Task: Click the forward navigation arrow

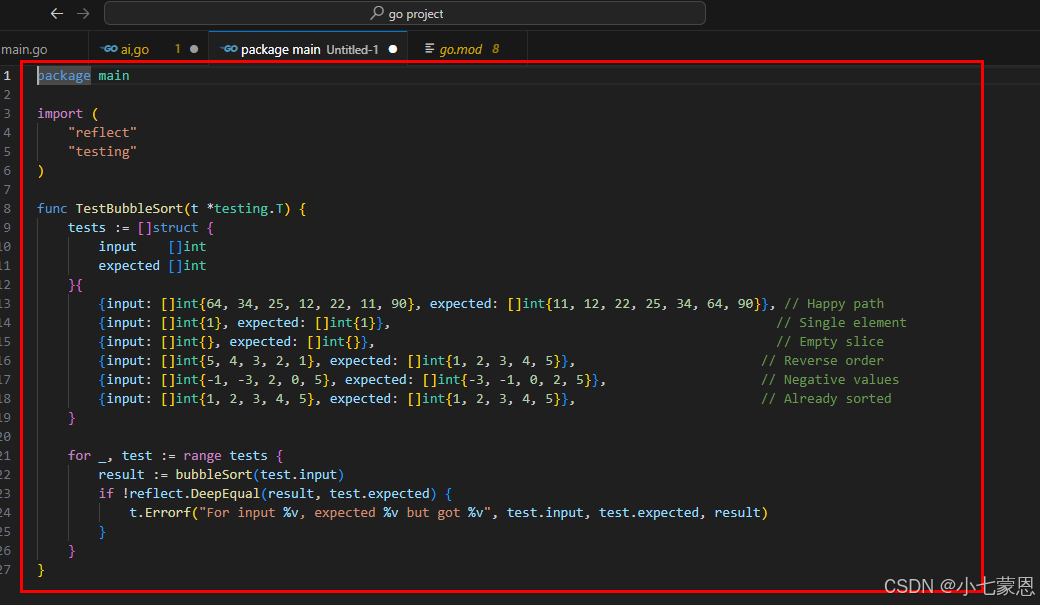Action: click(x=83, y=14)
